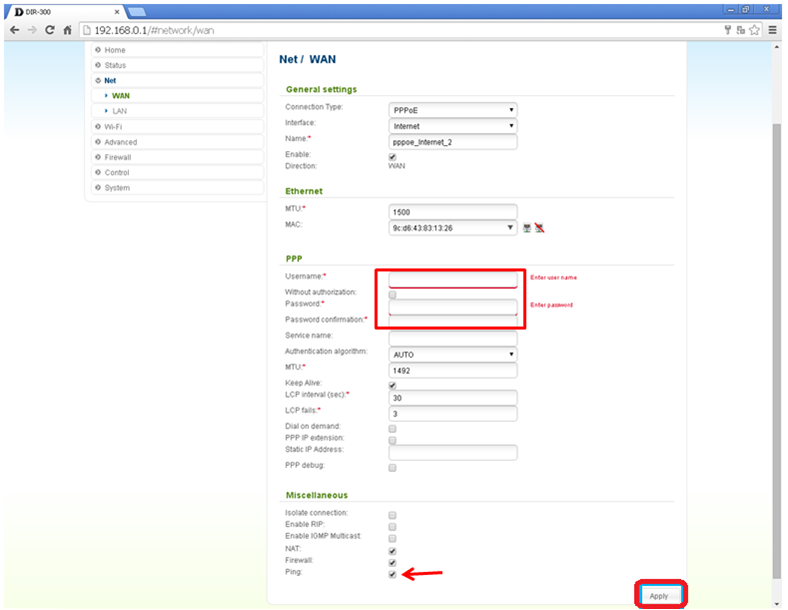Disable the Ping checkbox
The height and width of the screenshot is (610, 788).
(392, 574)
